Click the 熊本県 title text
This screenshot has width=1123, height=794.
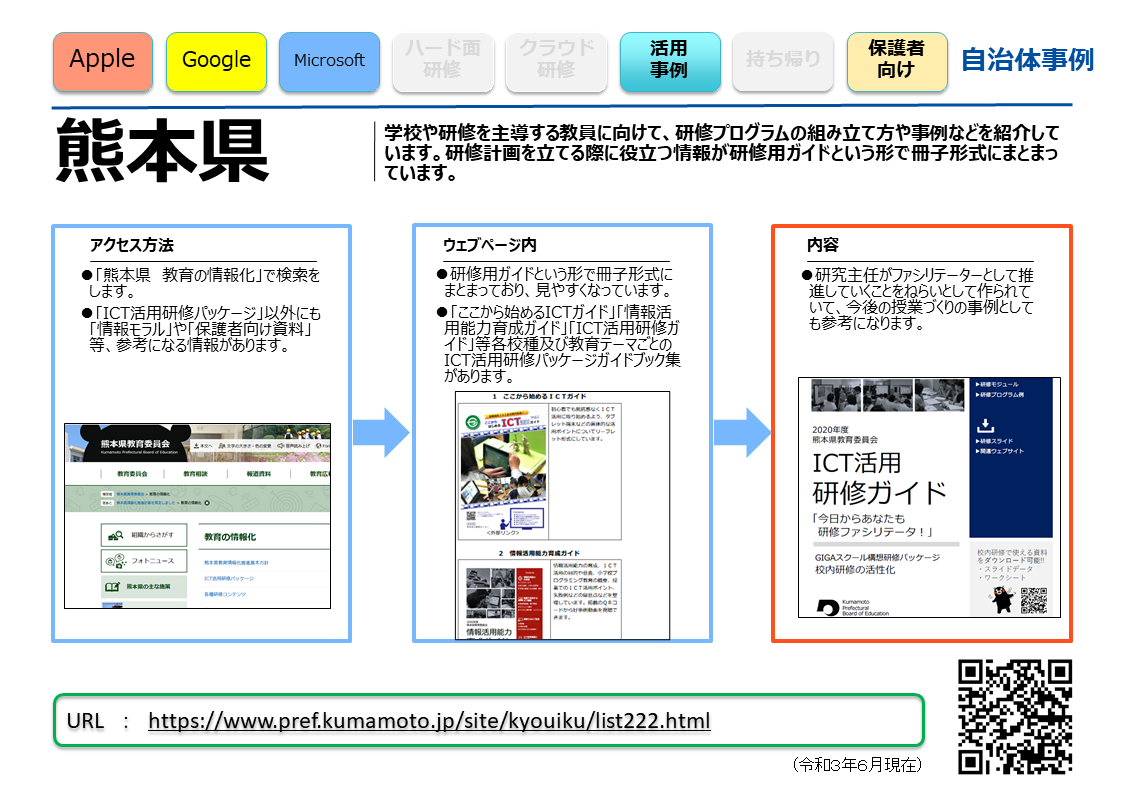(163, 150)
